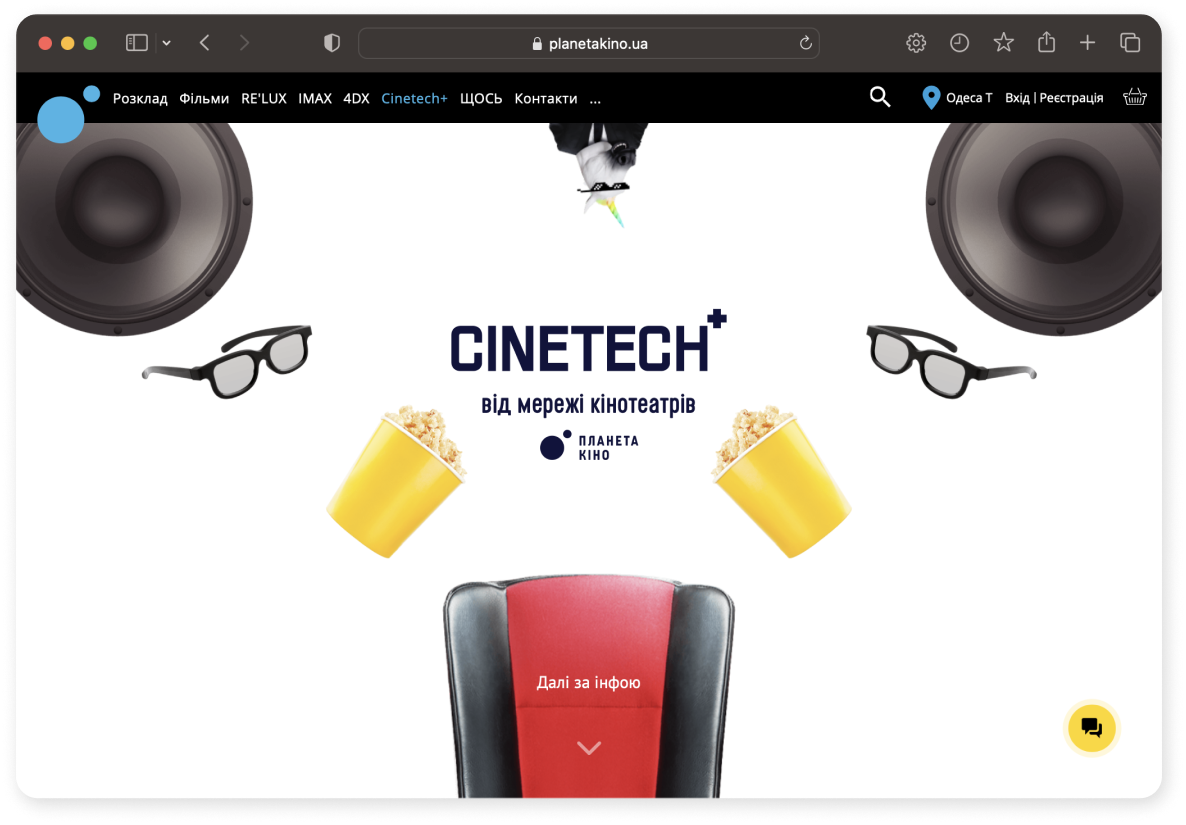Image resolution: width=1186 pixels, height=825 pixels.
Task: Open the Safari sidebar panel
Action: [x=136, y=43]
